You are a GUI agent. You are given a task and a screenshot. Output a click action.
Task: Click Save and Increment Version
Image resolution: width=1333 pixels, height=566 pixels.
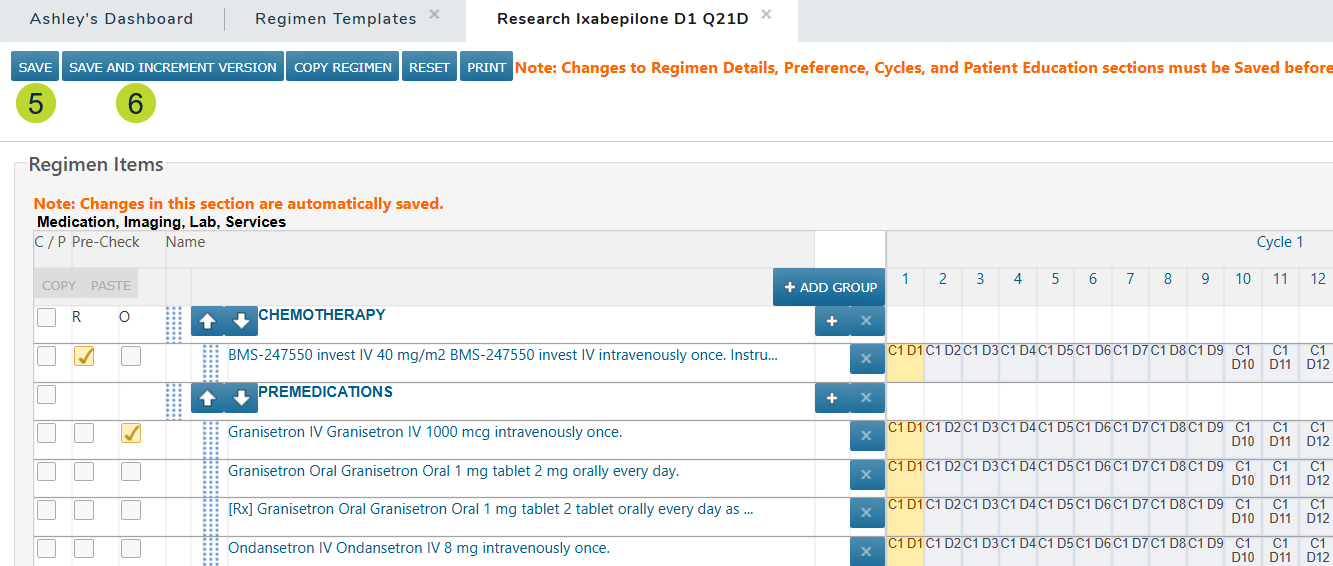[172, 67]
